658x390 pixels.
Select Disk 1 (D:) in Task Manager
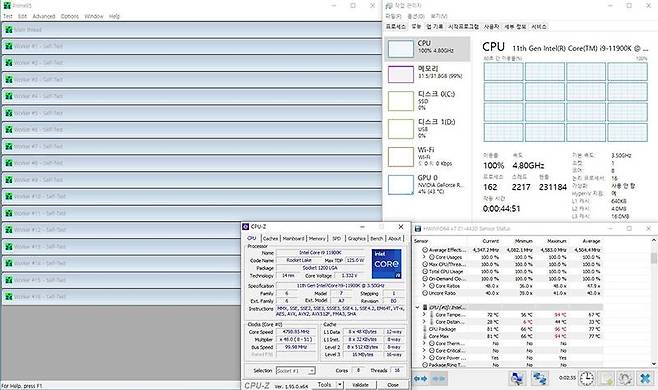[x=427, y=128]
